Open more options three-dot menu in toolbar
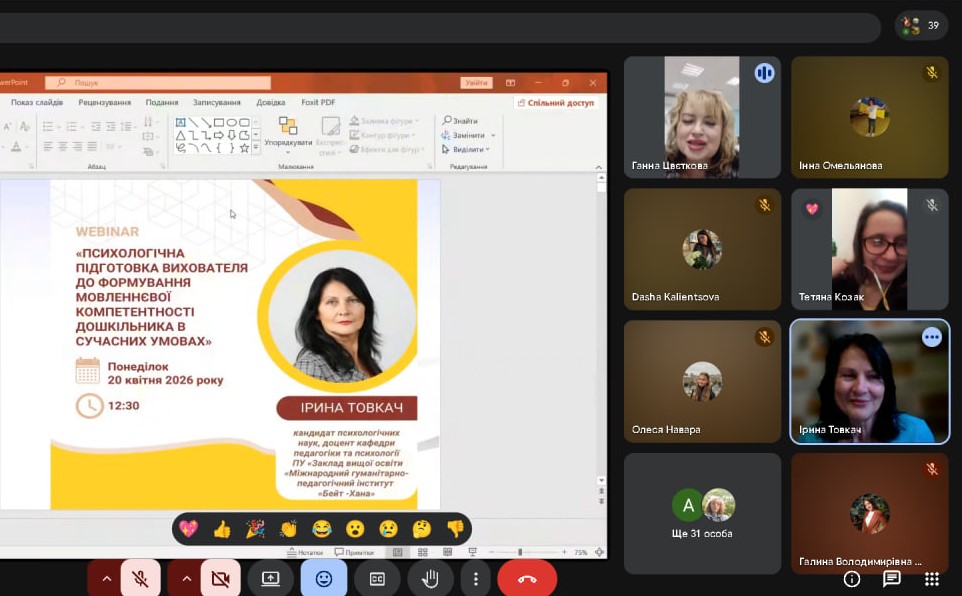962x596 pixels. click(476, 578)
